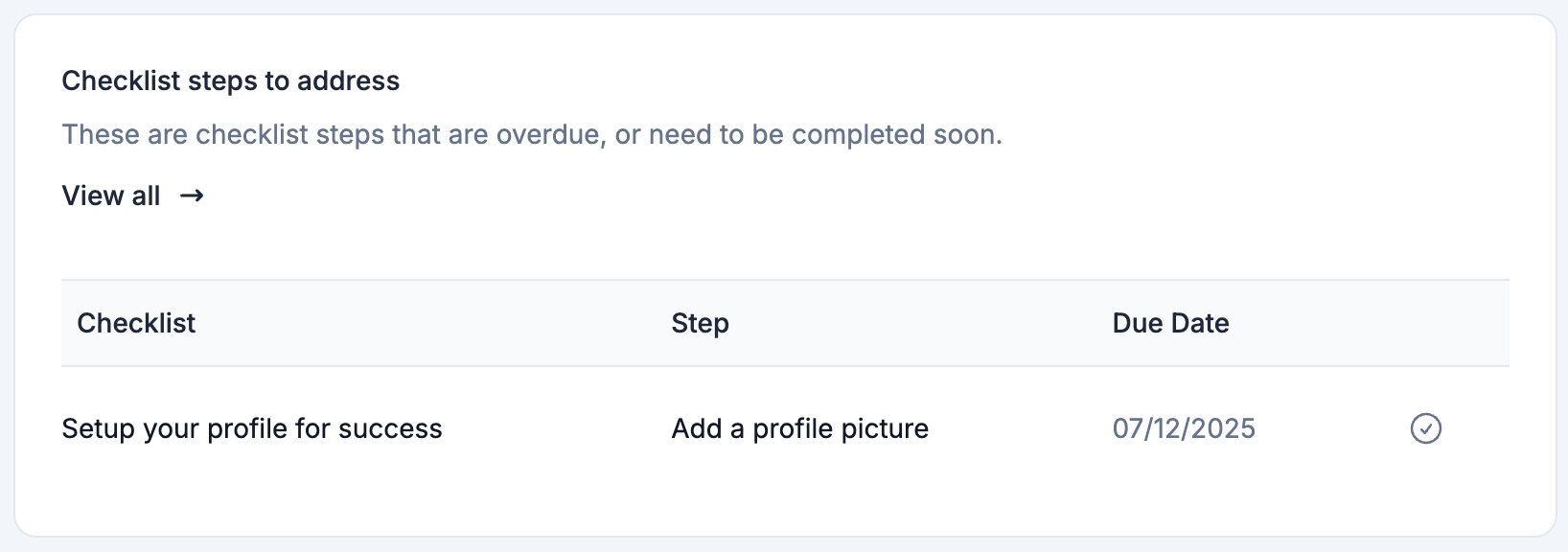Complete the step due on 07/12/2025
This screenshot has width=1568, height=552.
tap(1425, 428)
